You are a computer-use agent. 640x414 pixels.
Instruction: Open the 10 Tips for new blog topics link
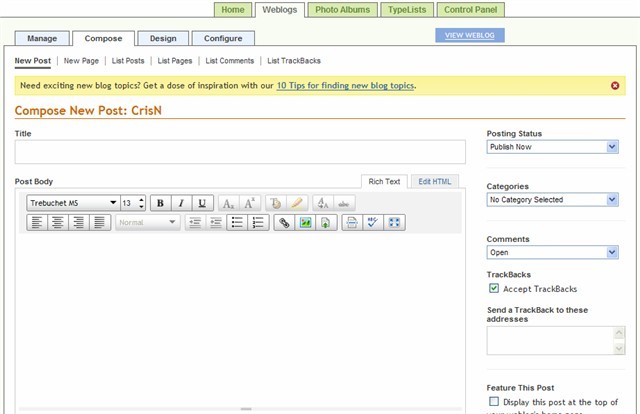coord(346,86)
